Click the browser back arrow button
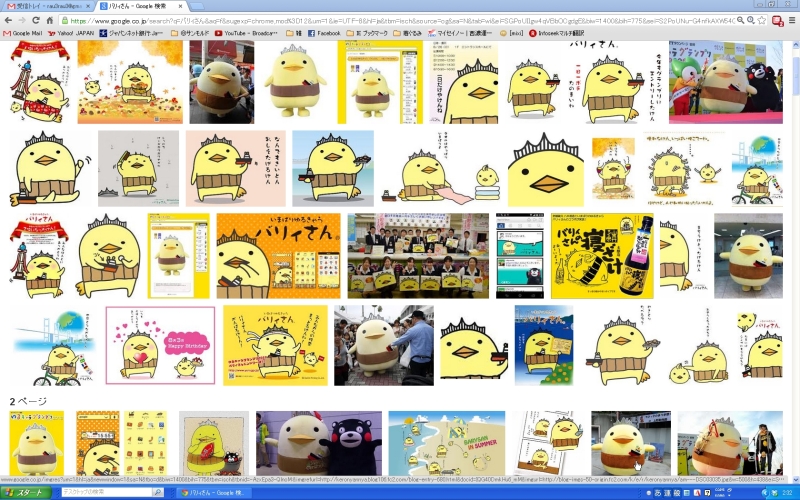This screenshot has width=800, height=500. tap(9, 20)
